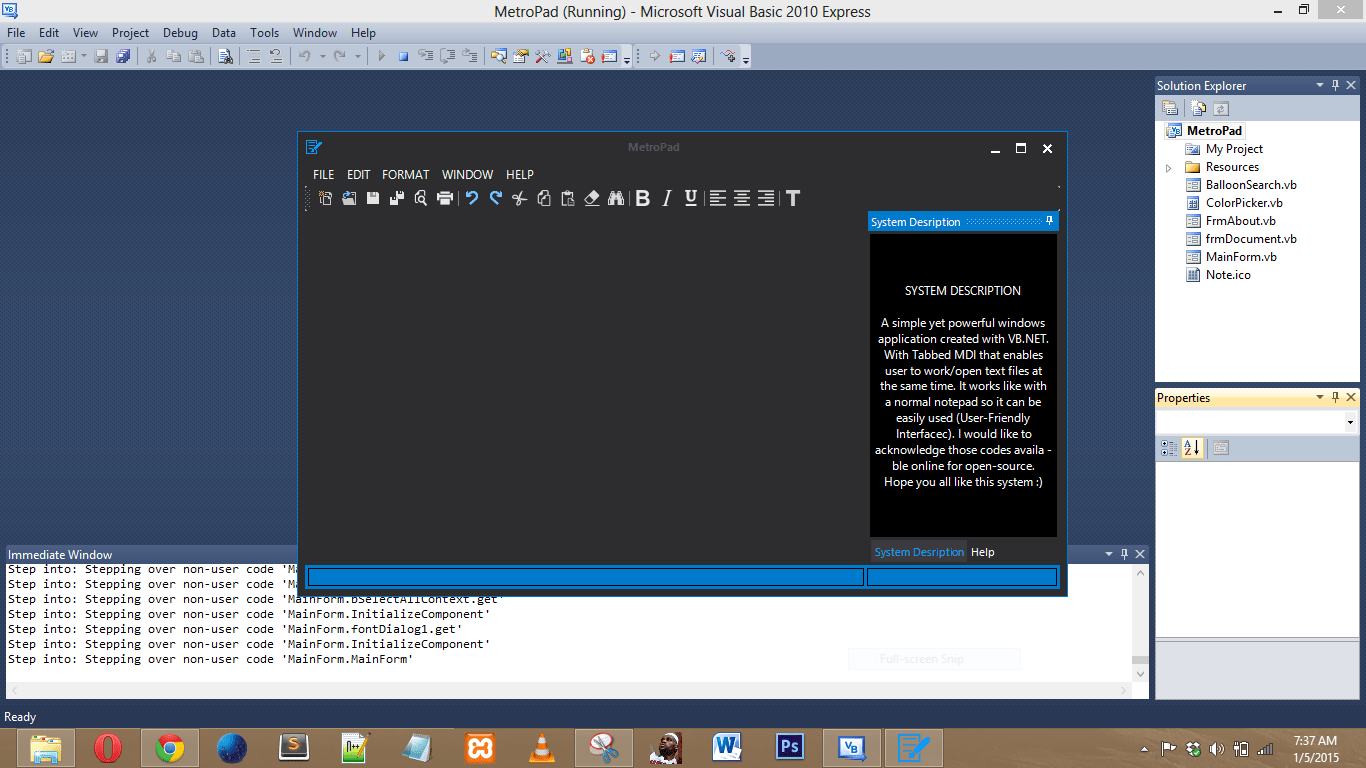Click Immediate Window vertical scrollbar down arrow
The width and height of the screenshot is (1366, 768).
point(1140,675)
